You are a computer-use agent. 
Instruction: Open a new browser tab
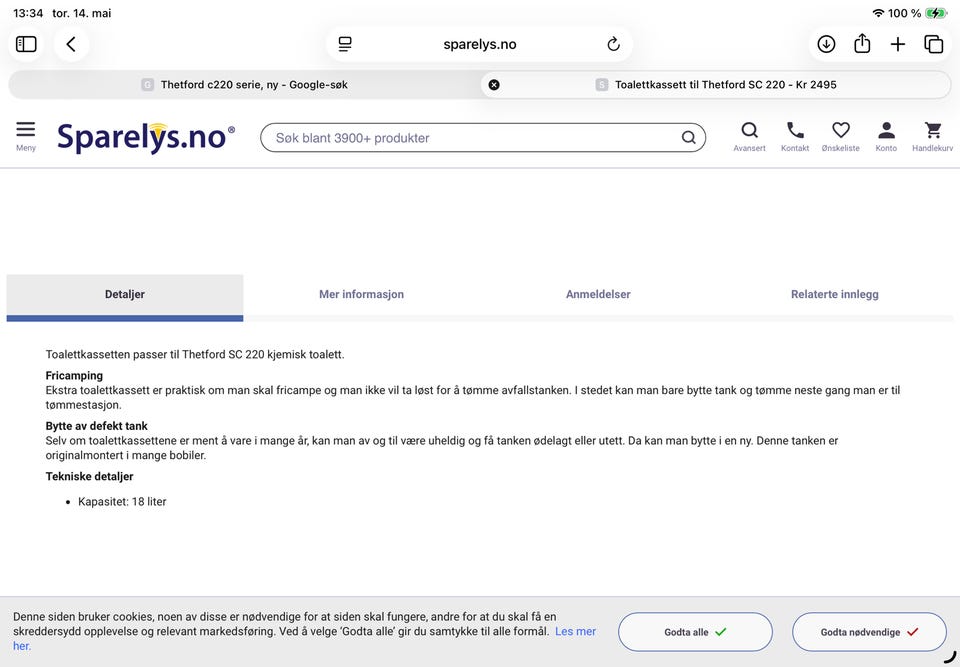898,44
